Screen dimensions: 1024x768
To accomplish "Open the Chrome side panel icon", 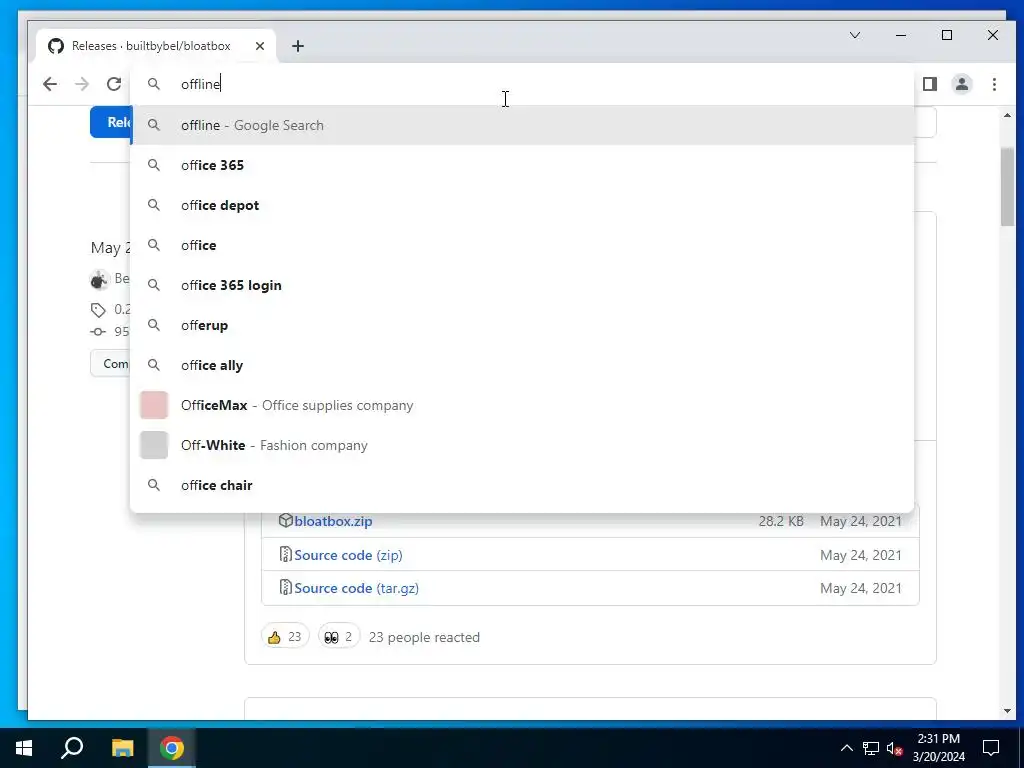I will click(929, 84).
